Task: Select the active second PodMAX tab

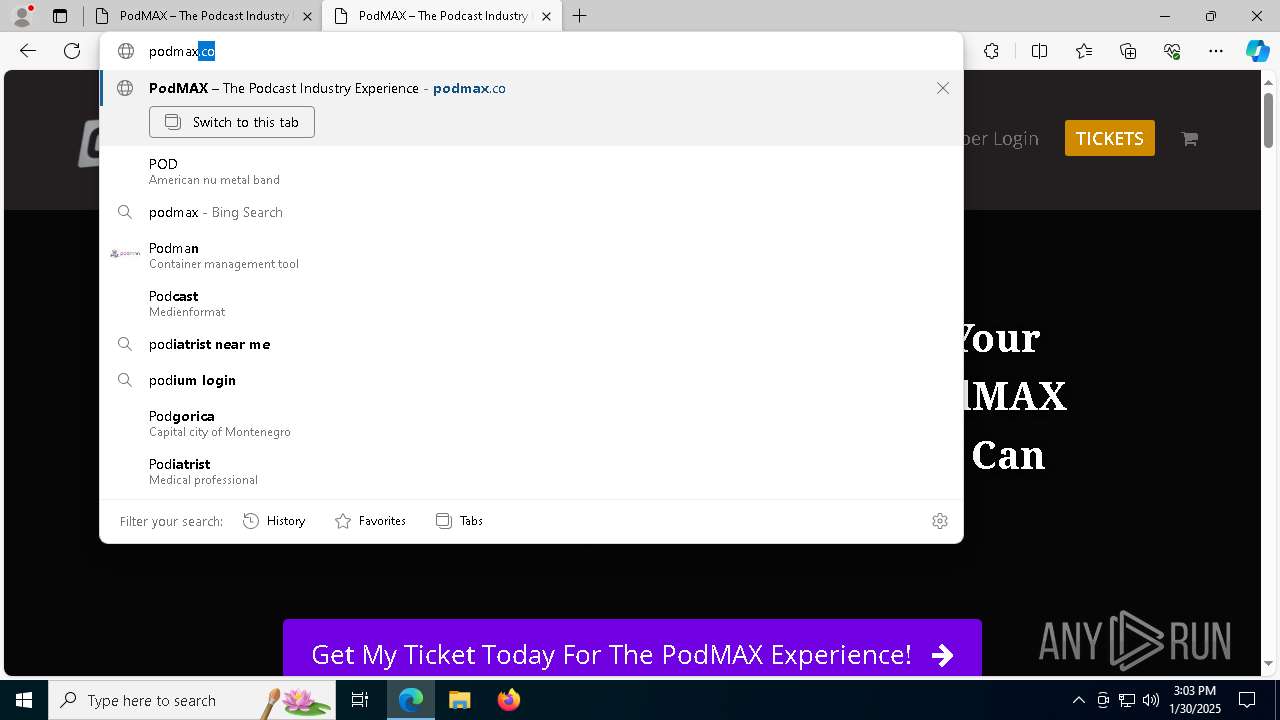Action: tap(440, 16)
